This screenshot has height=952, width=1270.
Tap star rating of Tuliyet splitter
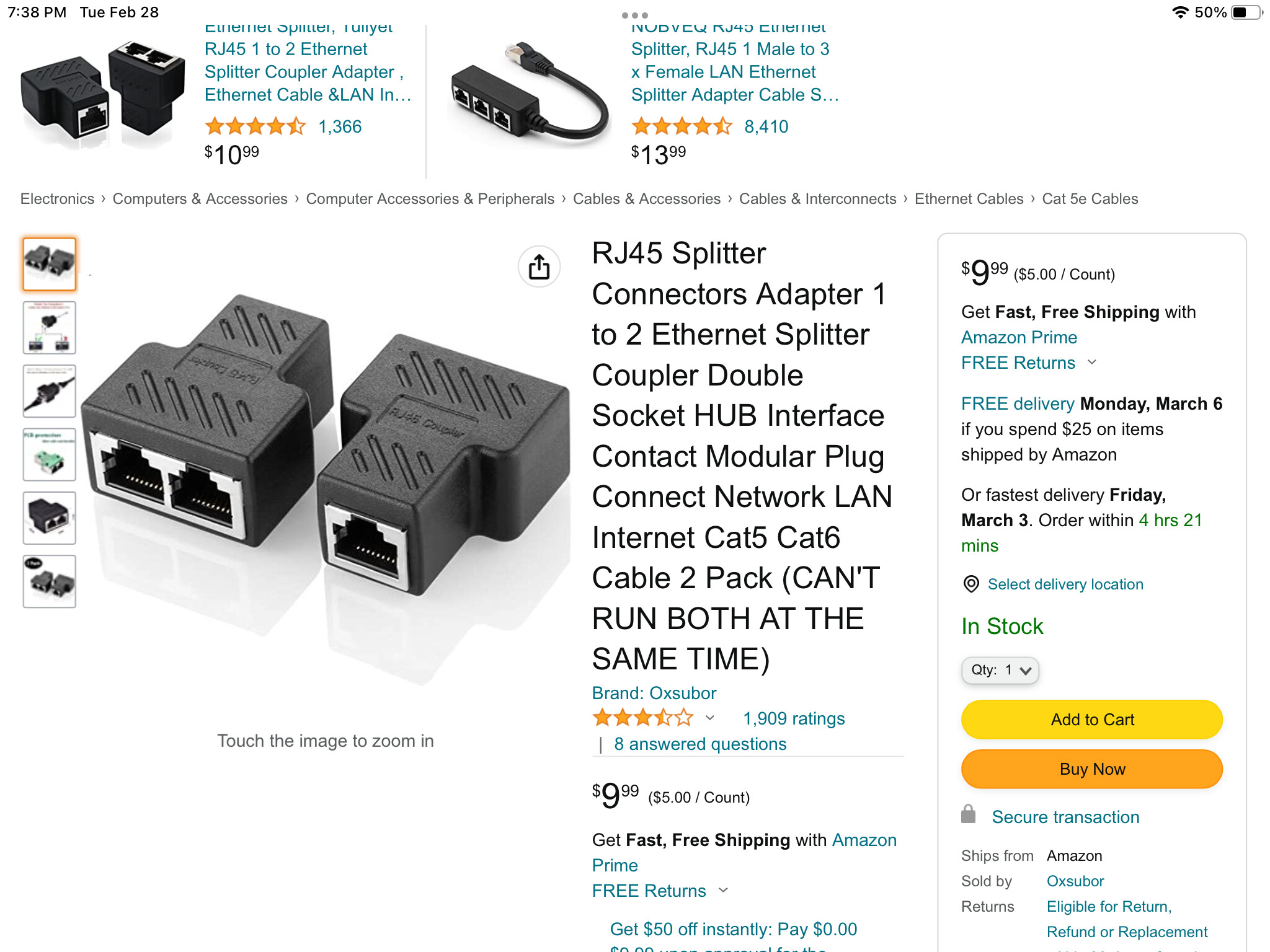(x=255, y=126)
